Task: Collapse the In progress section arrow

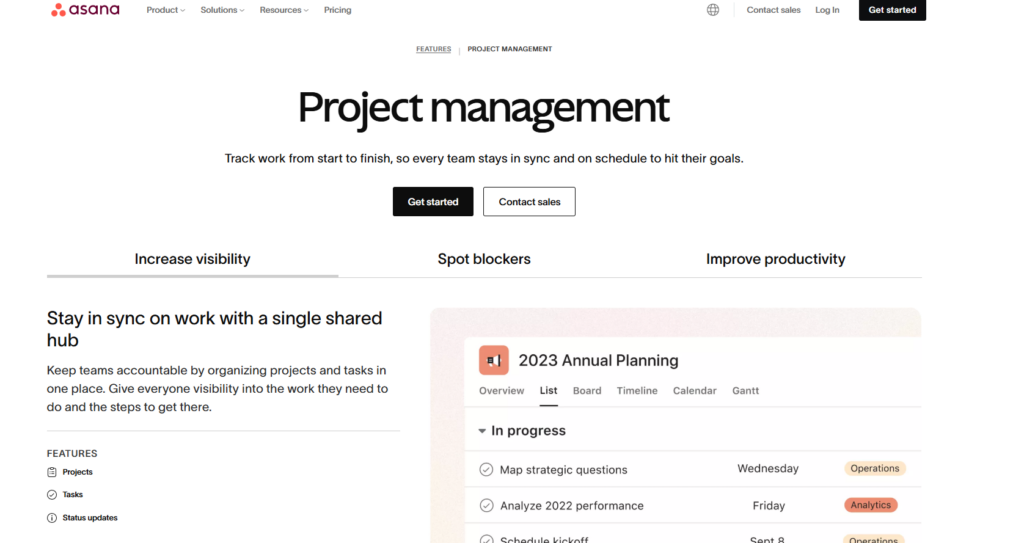Action: (x=482, y=431)
